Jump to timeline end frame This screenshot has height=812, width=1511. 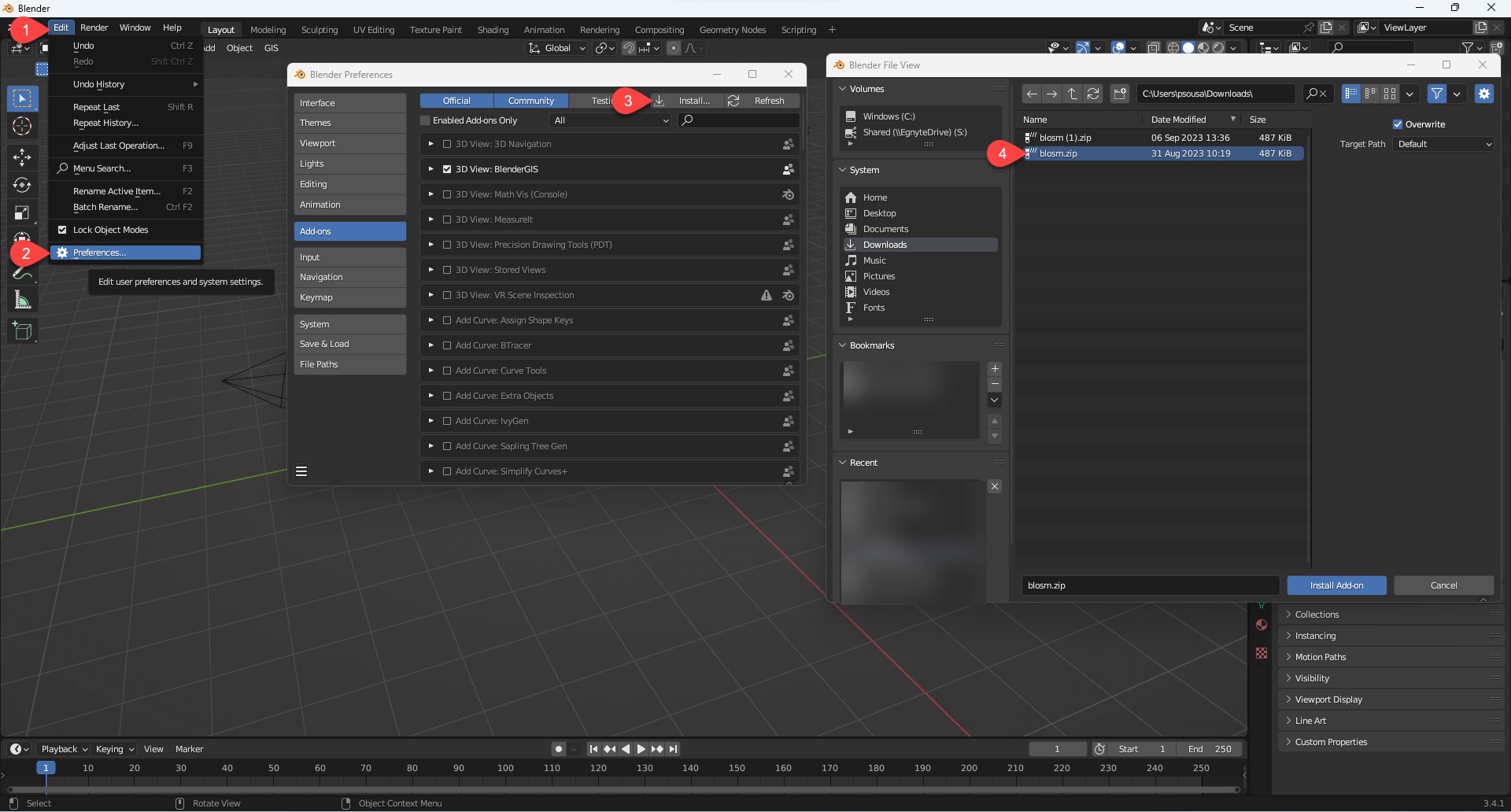pyautogui.click(x=673, y=749)
